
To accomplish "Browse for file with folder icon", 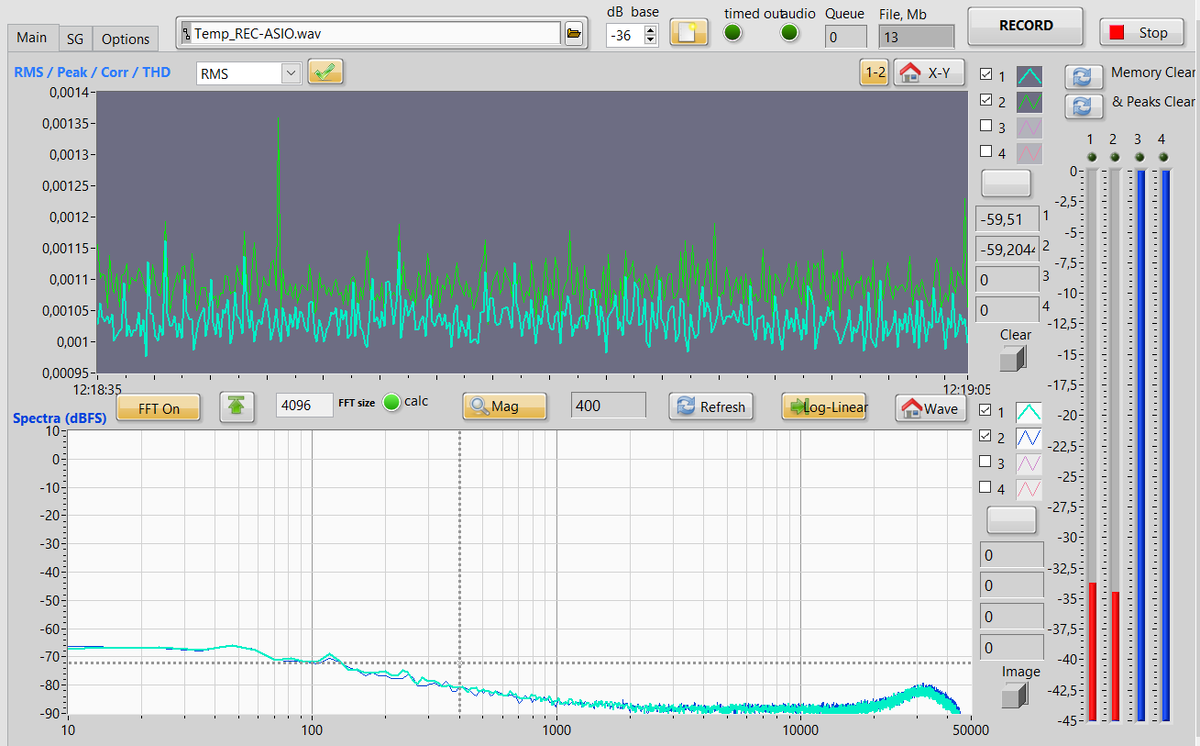I will coord(574,33).
